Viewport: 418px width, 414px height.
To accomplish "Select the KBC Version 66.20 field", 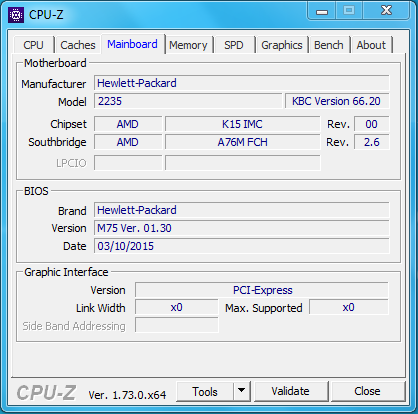I will click(337, 101).
